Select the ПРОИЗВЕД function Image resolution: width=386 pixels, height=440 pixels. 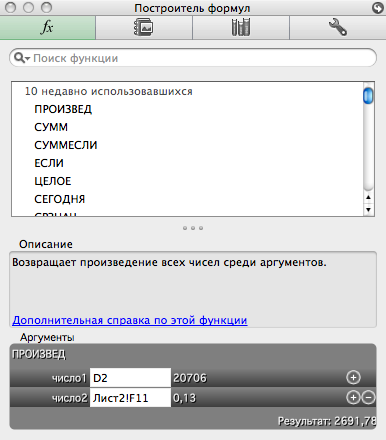pyautogui.click(x=63, y=109)
